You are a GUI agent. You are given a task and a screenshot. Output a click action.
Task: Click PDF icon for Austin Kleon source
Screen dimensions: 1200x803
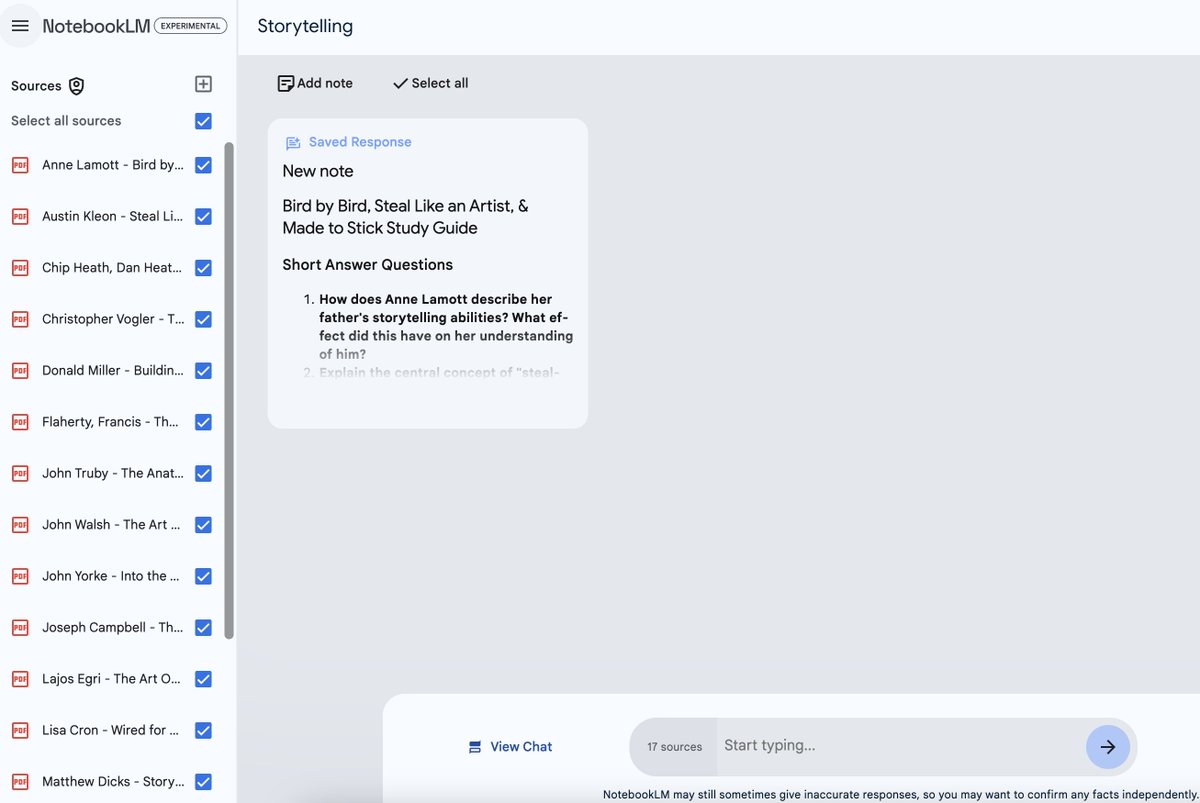20,216
